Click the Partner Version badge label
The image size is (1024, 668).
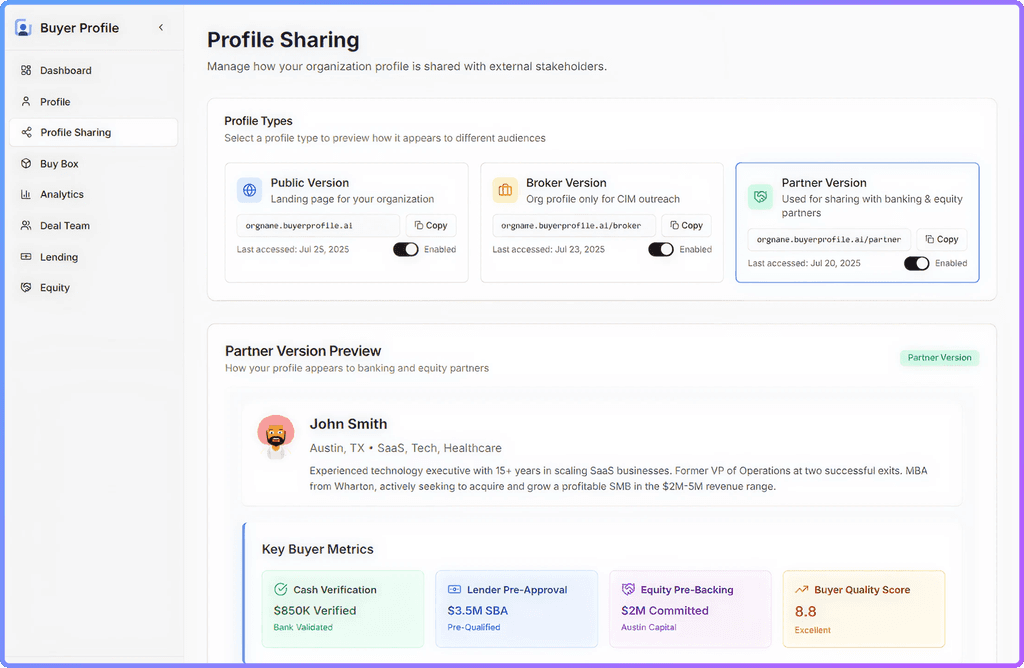(x=938, y=357)
